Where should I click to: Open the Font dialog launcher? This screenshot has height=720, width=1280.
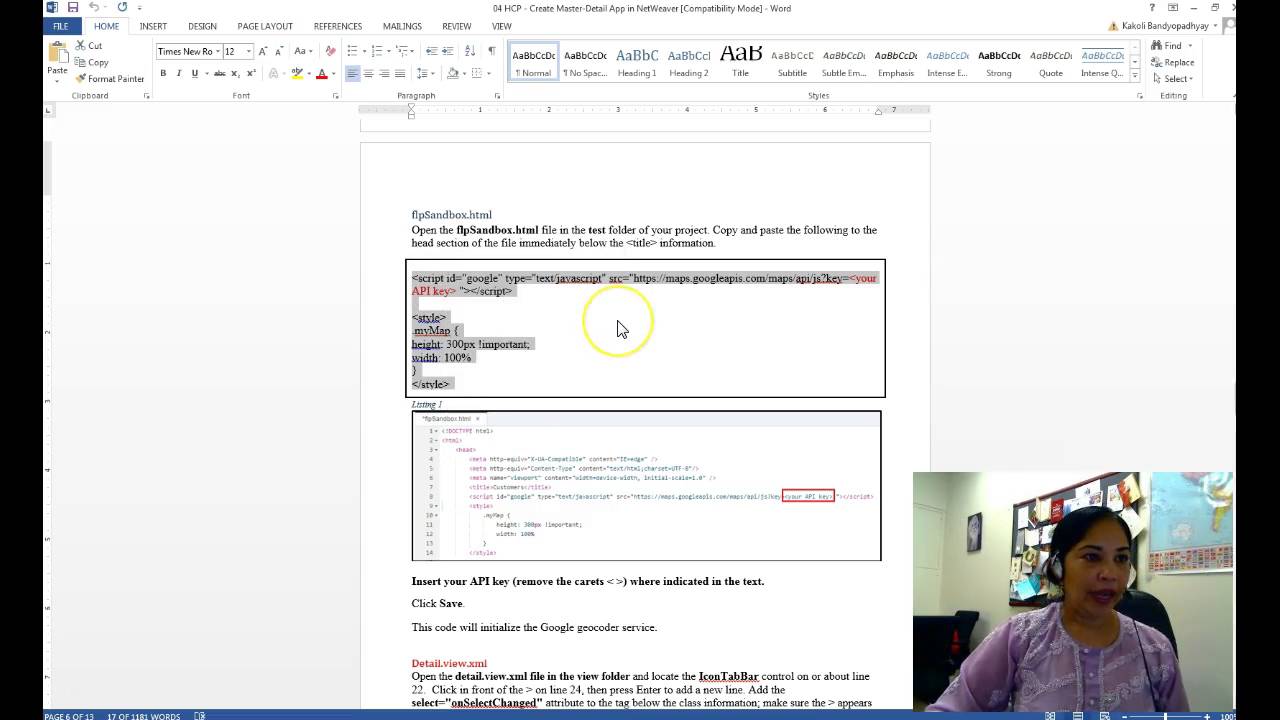pyautogui.click(x=335, y=96)
